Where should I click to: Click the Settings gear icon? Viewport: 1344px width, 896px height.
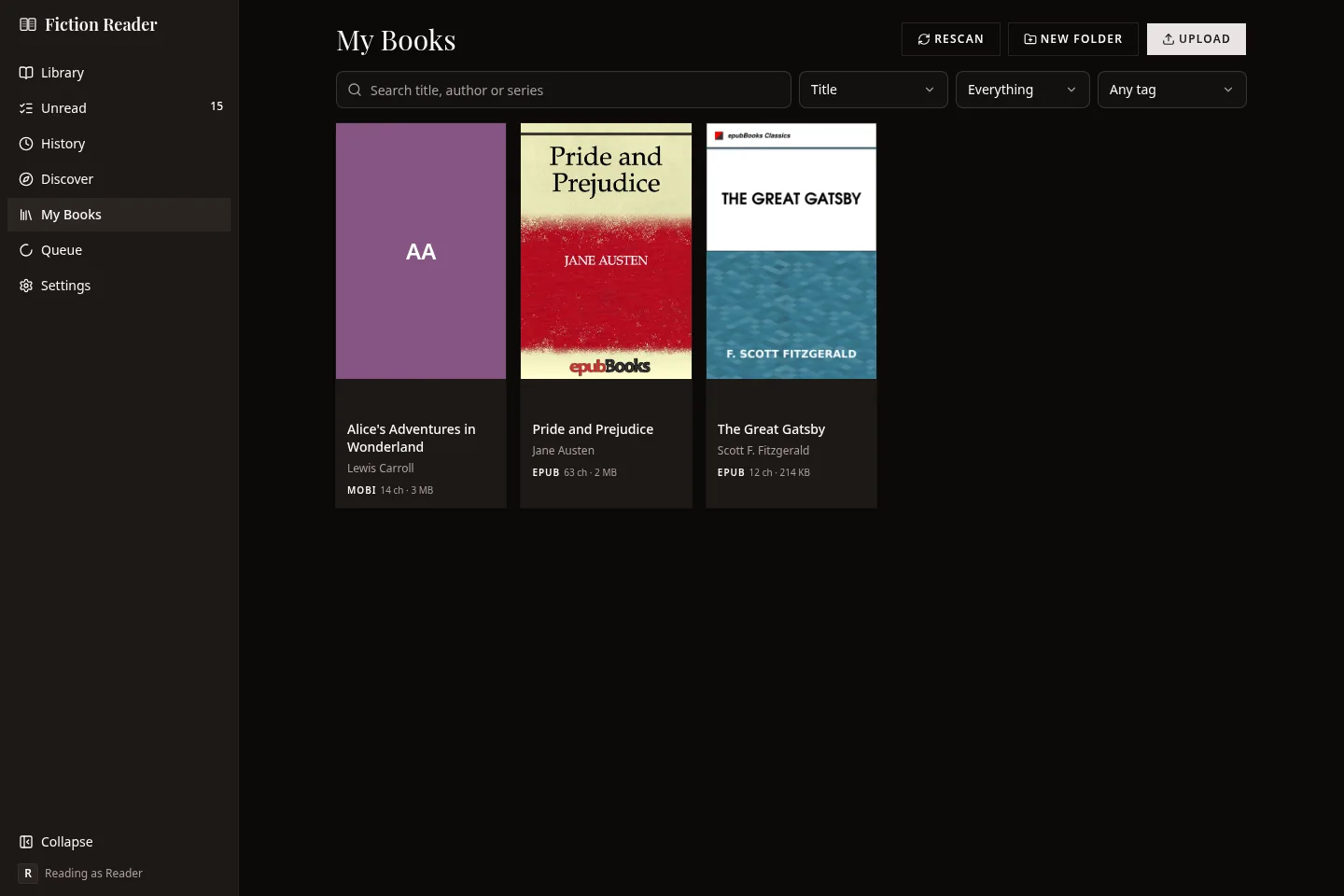tap(26, 286)
